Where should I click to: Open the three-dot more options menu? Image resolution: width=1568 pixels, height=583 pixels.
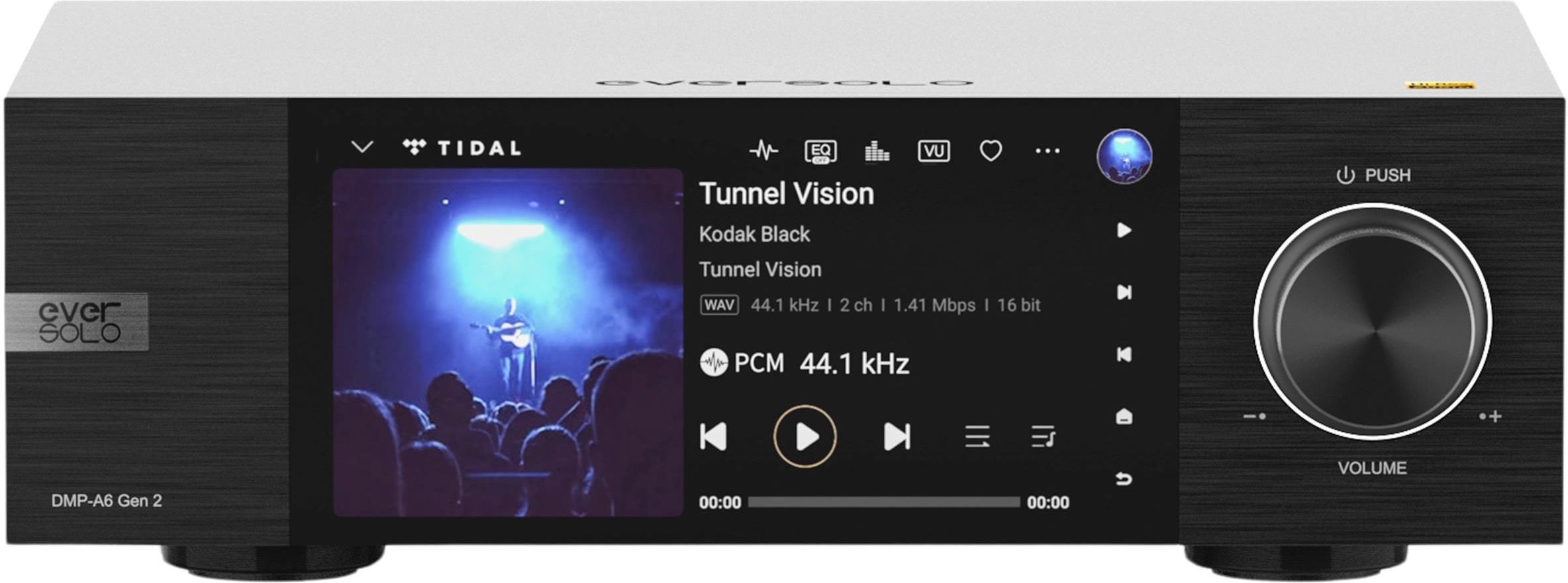[1047, 151]
